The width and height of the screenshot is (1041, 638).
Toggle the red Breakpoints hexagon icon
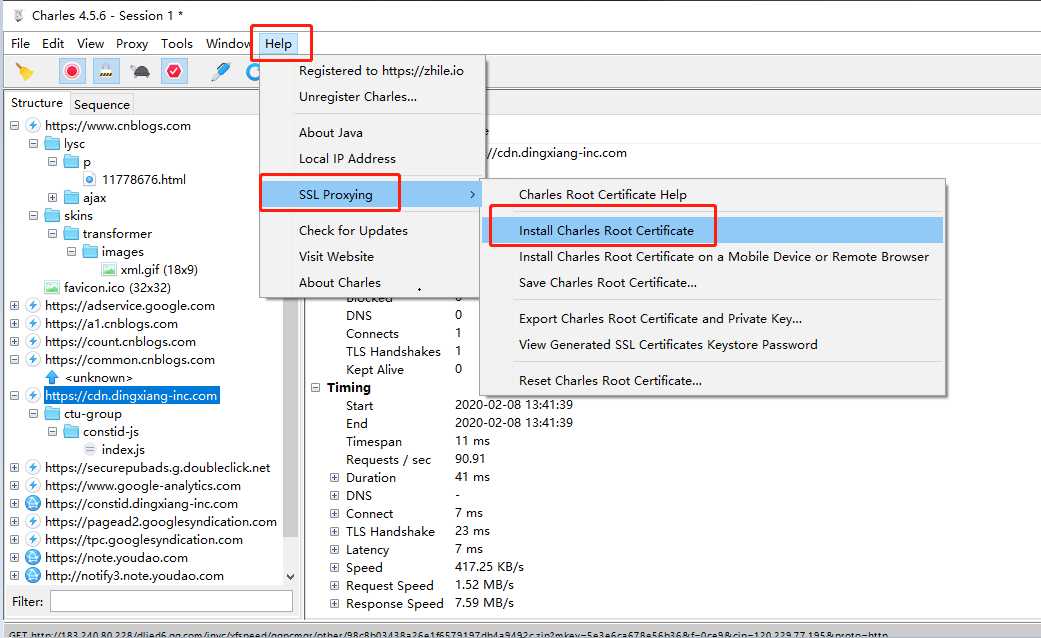[174, 71]
